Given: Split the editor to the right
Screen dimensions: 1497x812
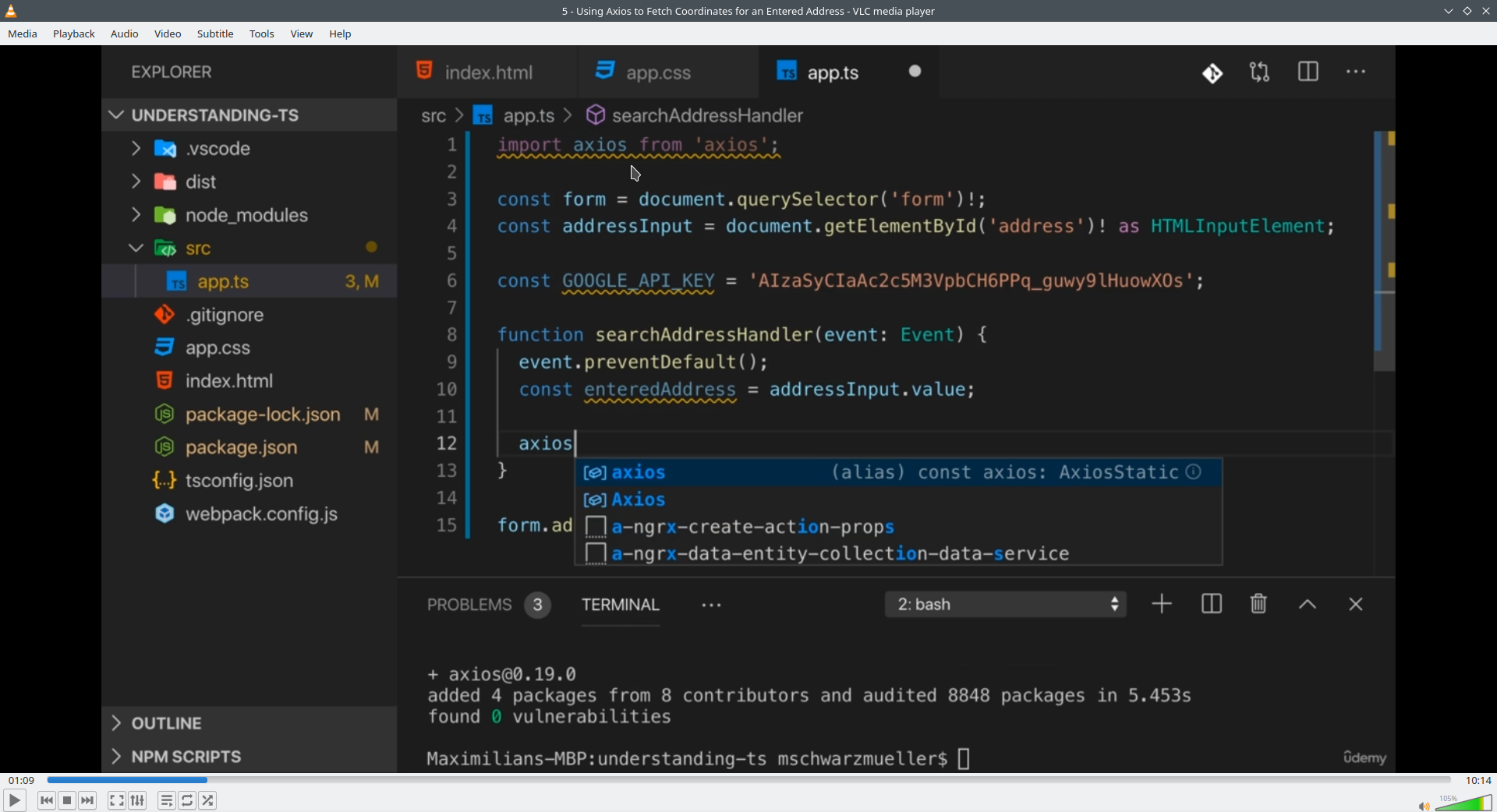Looking at the screenshot, I should (x=1308, y=72).
